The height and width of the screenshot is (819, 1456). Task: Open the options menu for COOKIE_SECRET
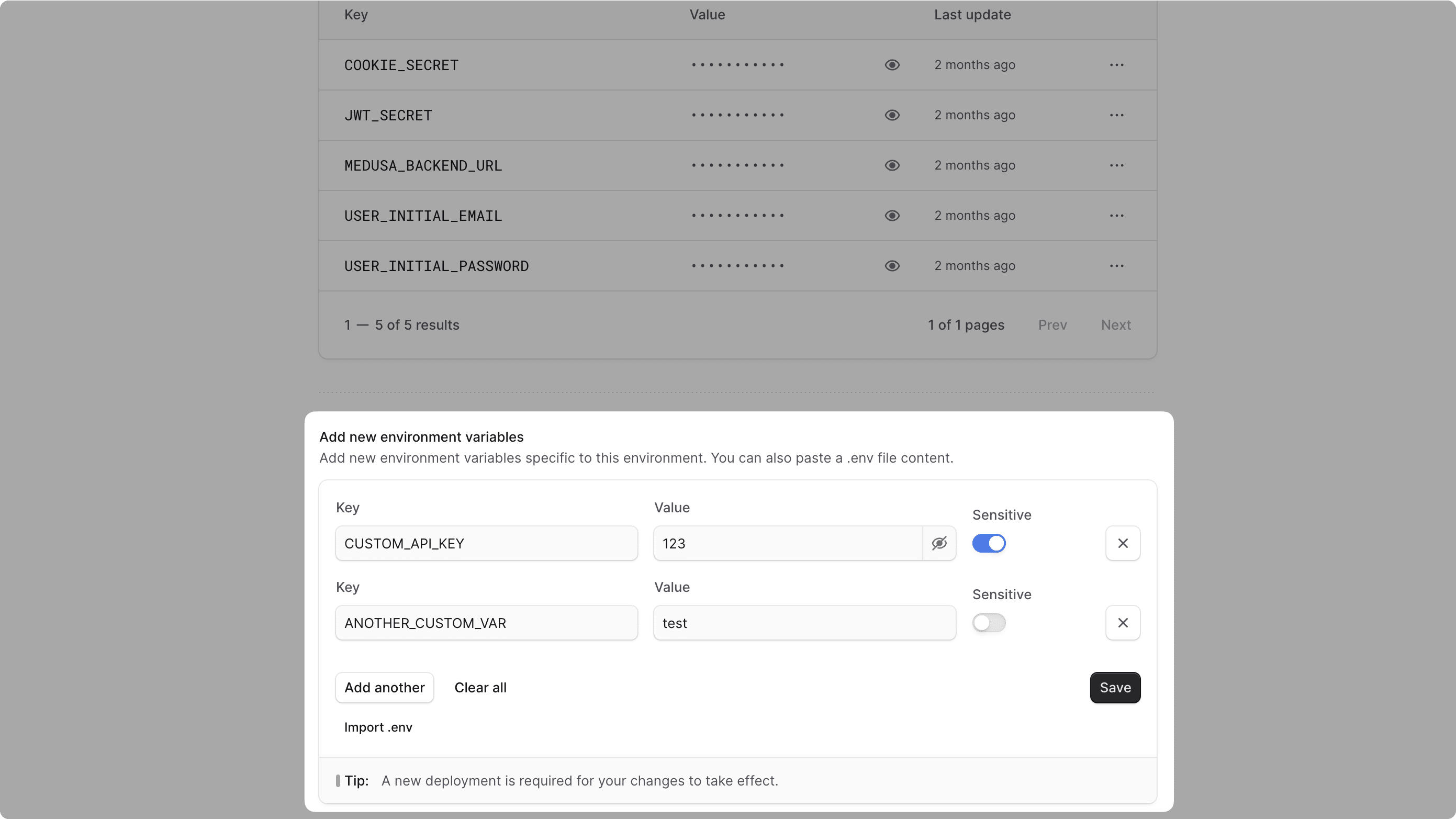pos(1116,64)
